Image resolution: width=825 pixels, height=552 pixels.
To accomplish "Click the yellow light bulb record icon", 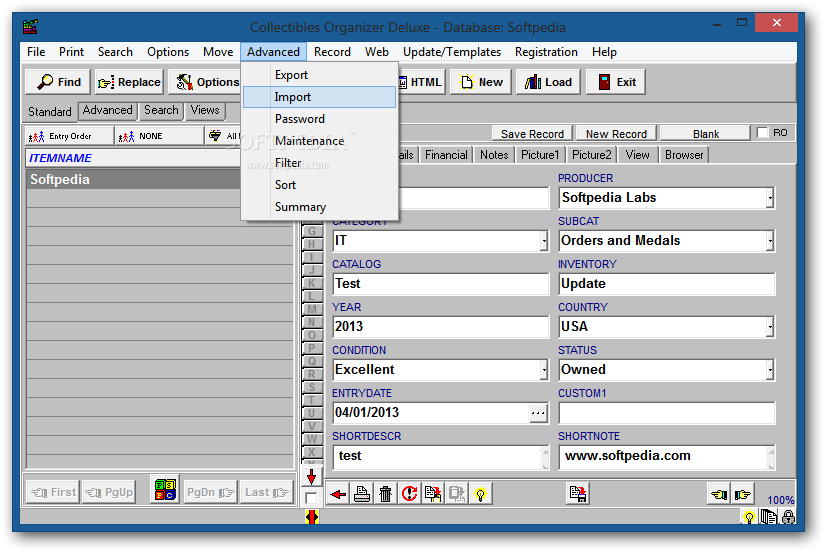I will [x=480, y=494].
